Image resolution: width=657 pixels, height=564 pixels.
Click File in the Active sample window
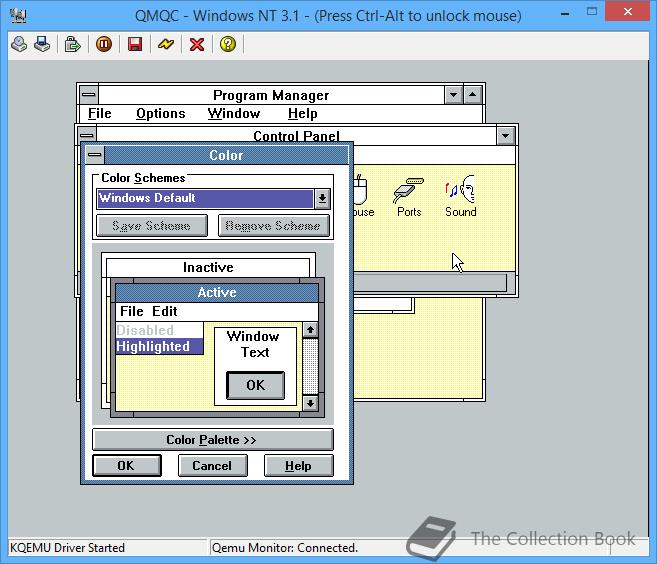(x=132, y=311)
